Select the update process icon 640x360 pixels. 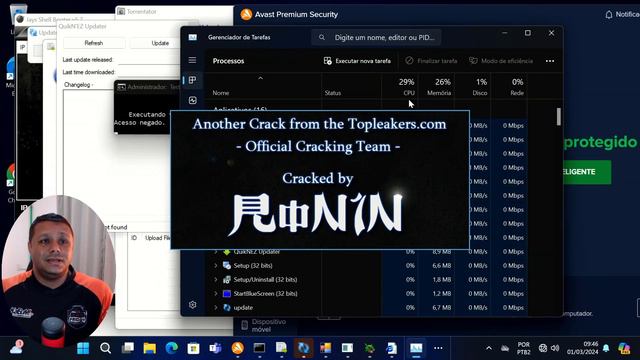(227, 307)
